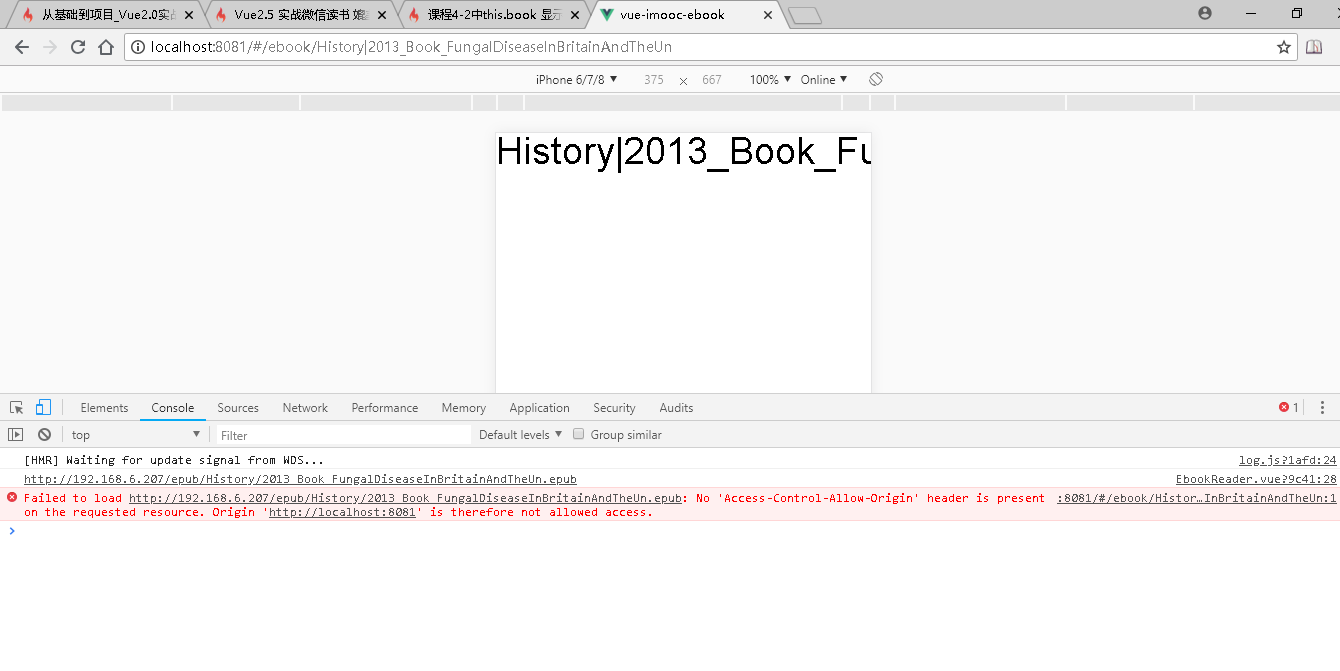
Task: Close the 从基础到项目_Vue2.0 tab
Action: [189, 15]
